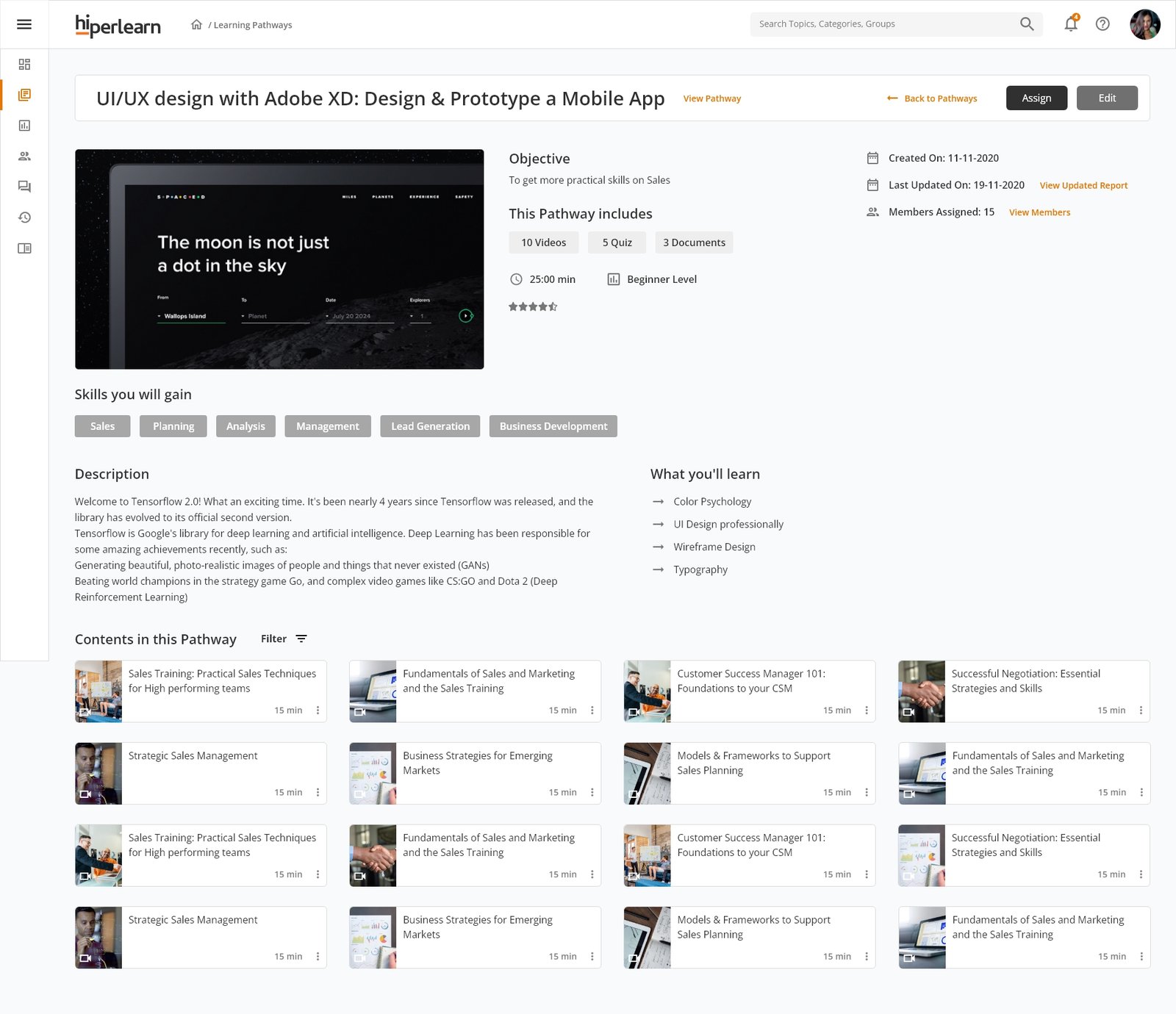Open the user profile avatar menu
The height and width of the screenshot is (1014, 1176).
[1144, 24]
